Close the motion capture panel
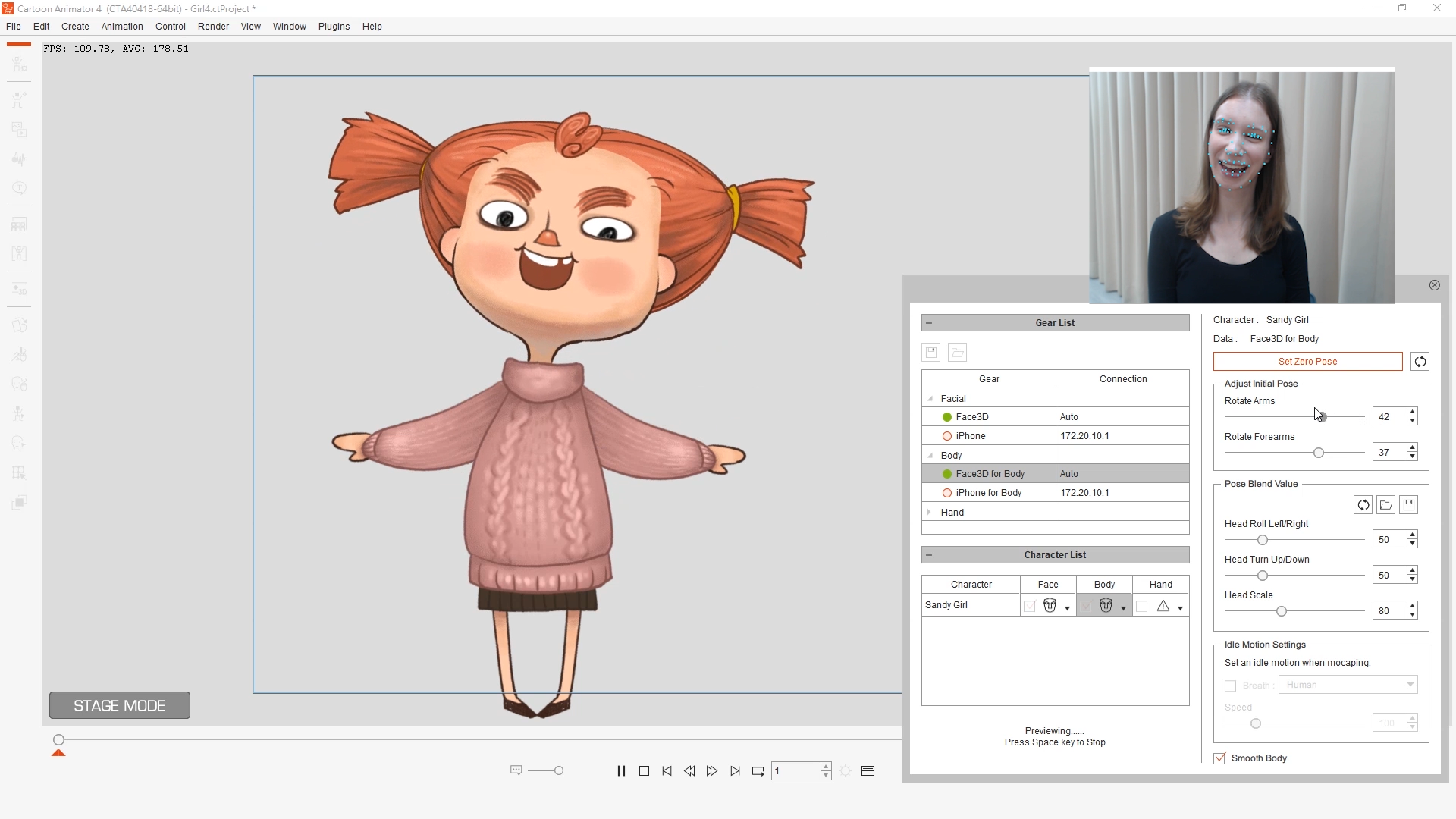 click(x=1434, y=285)
